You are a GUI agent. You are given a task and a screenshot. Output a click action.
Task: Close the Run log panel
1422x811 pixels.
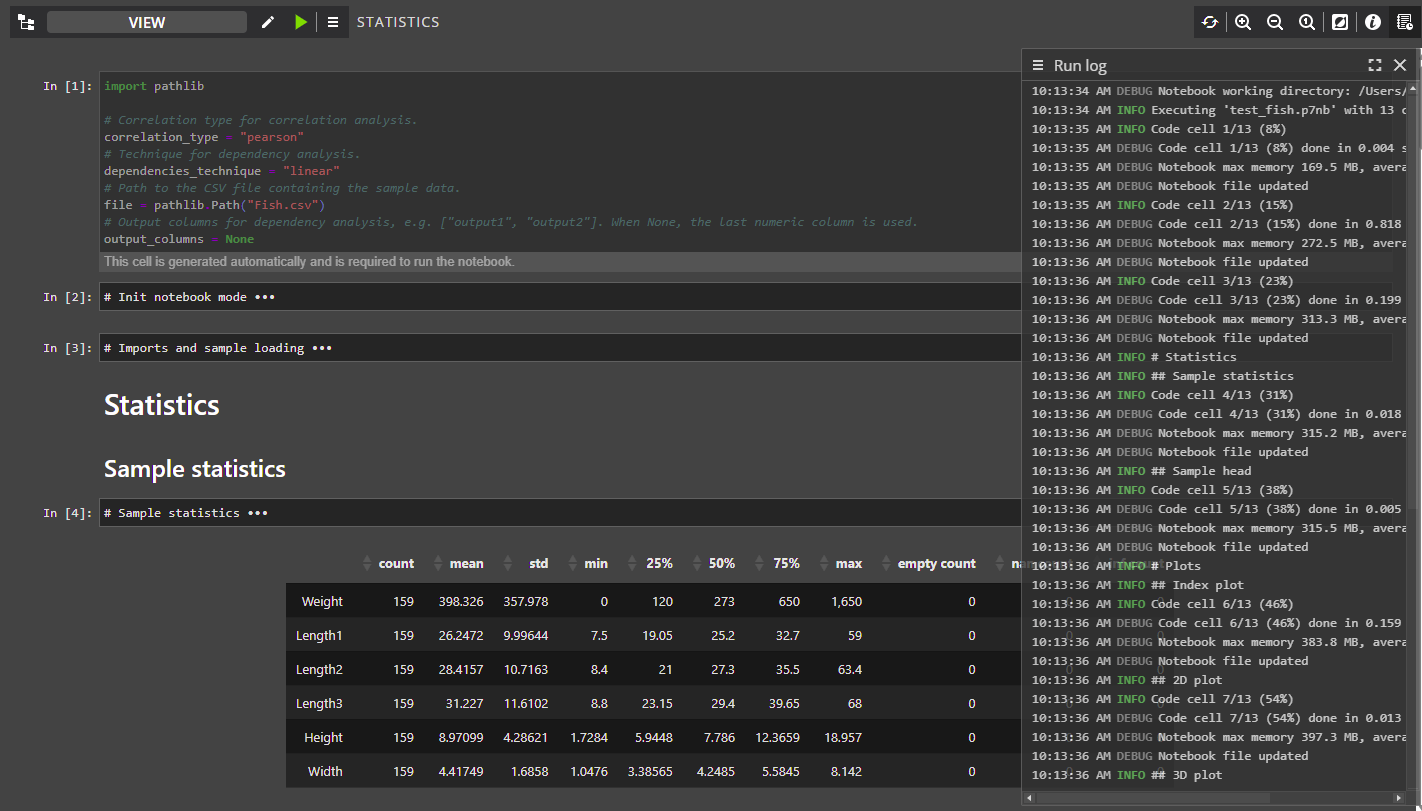(1400, 65)
